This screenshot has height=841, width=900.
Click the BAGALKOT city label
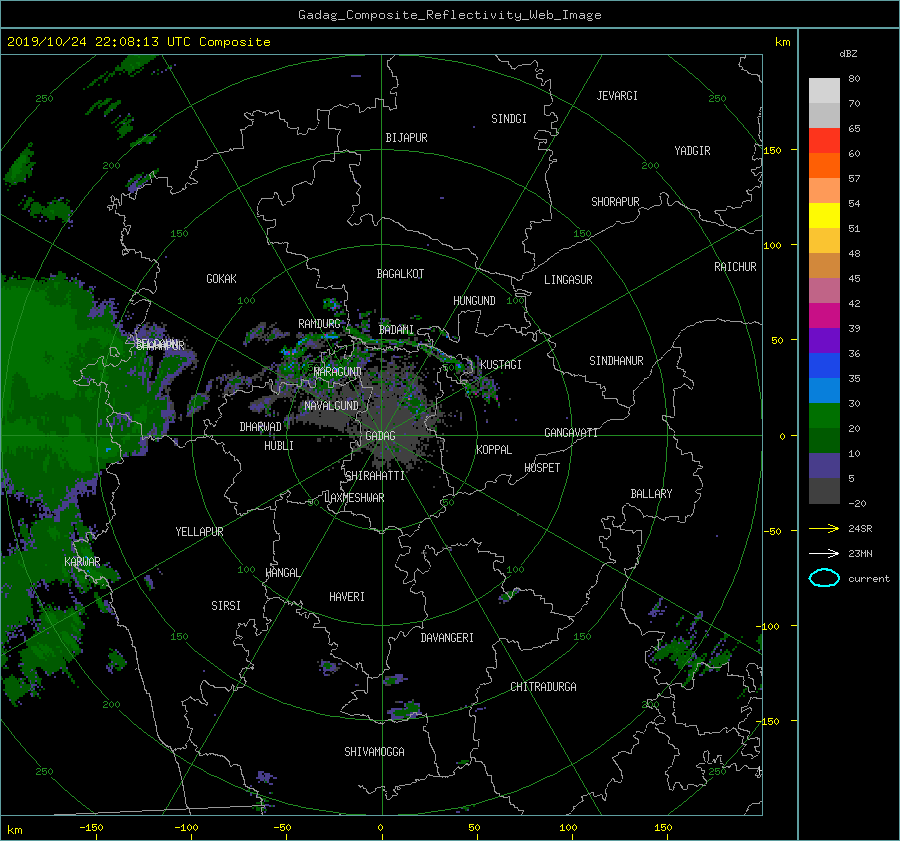[400, 274]
